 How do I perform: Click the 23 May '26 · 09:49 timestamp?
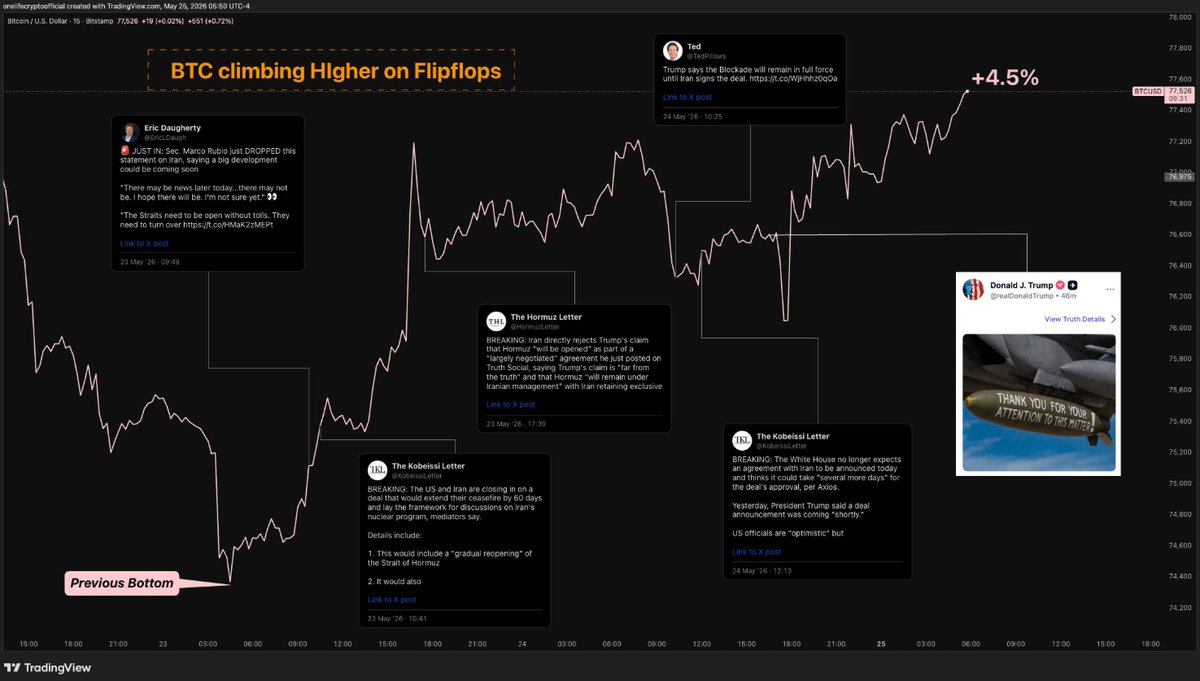[x=150, y=262]
